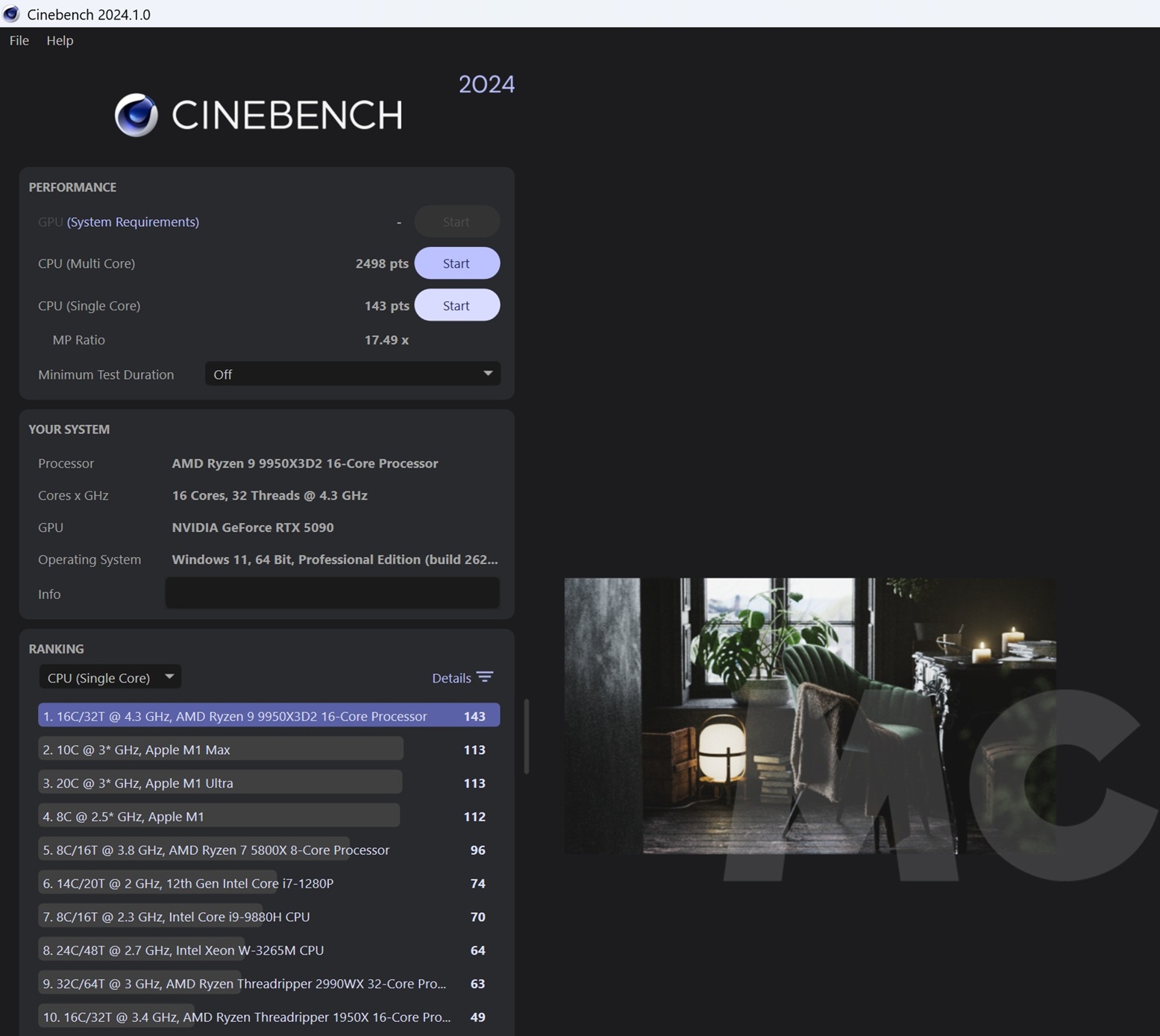The image size is (1160, 1036).
Task: Click the Info text field
Action: [x=332, y=594]
